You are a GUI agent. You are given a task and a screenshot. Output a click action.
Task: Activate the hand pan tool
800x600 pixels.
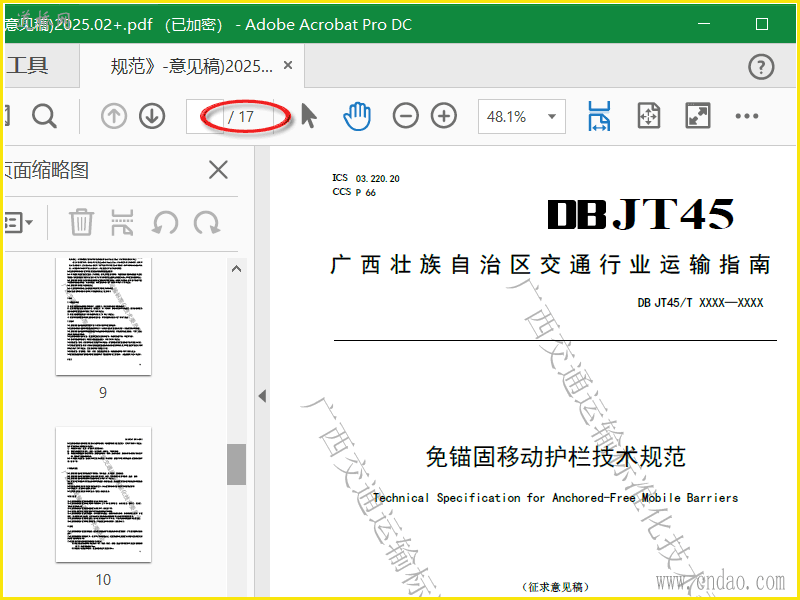pyautogui.click(x=357, y=116)
